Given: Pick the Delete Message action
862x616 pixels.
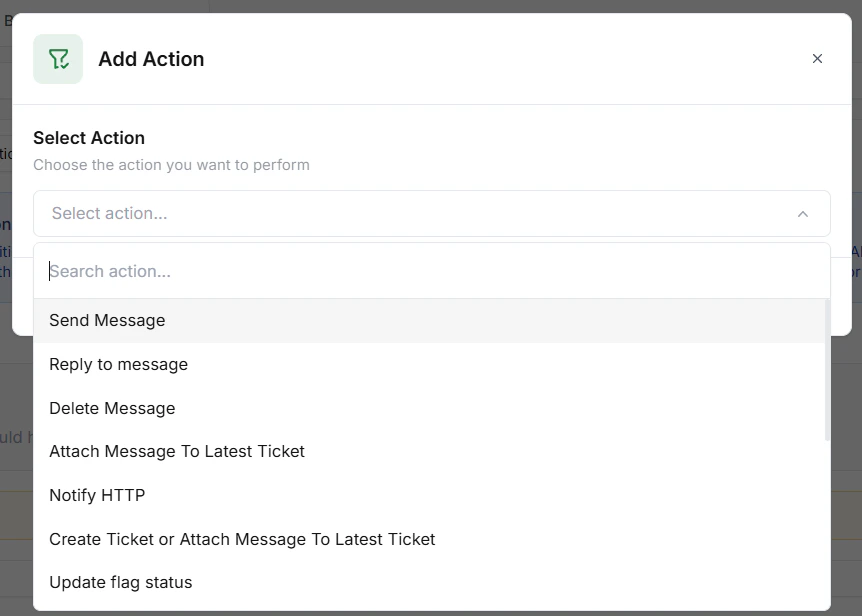Looking at the screenshot, I should [112, 408].
